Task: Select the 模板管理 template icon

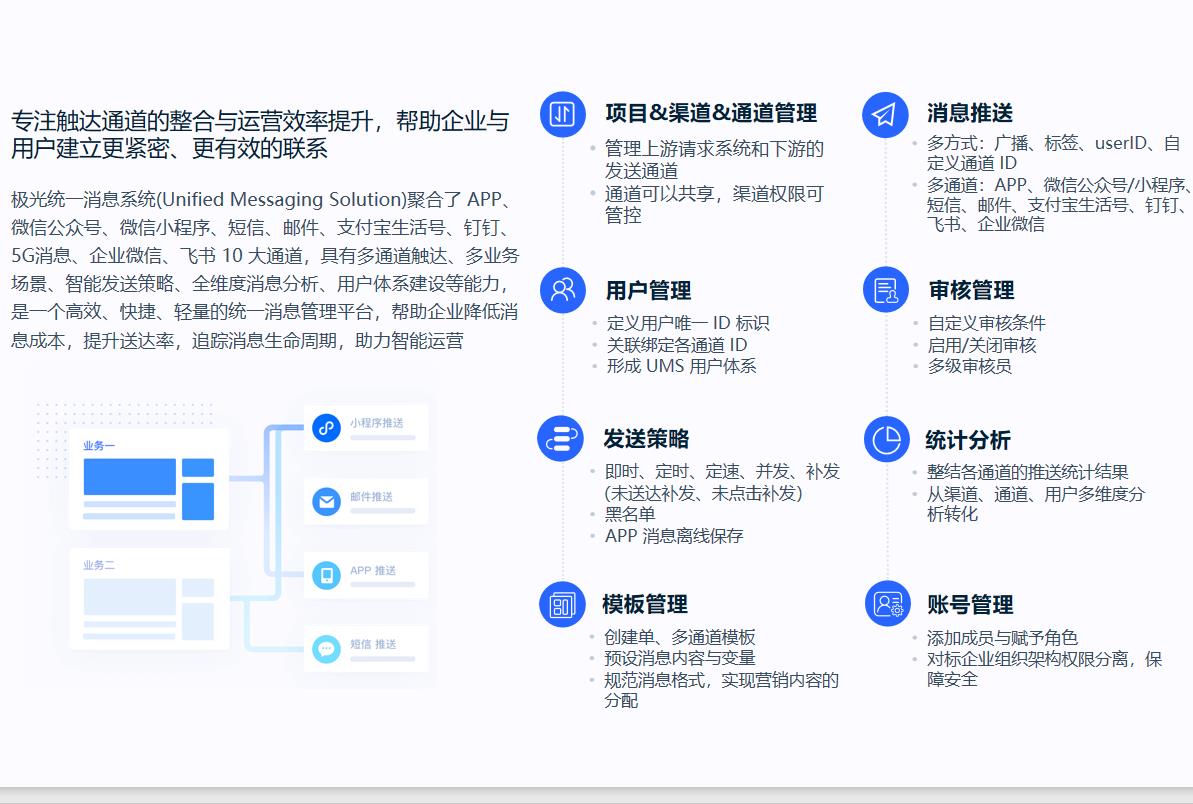Action: [x=562, y=604]
